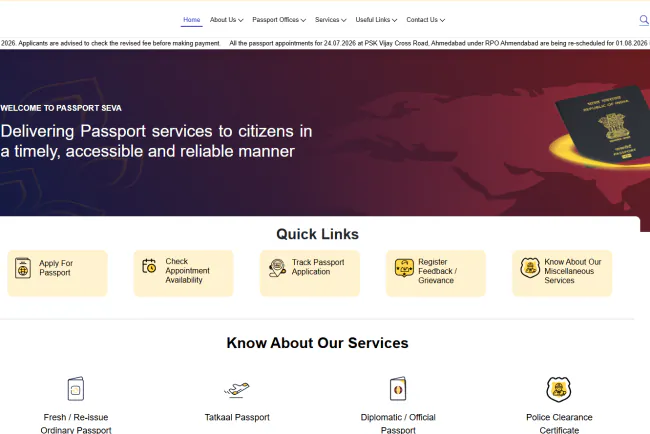Click the Indian passport image in banner
Image resolution: width=650 pixels, height=434 pixels.
(x=603, y=124)
